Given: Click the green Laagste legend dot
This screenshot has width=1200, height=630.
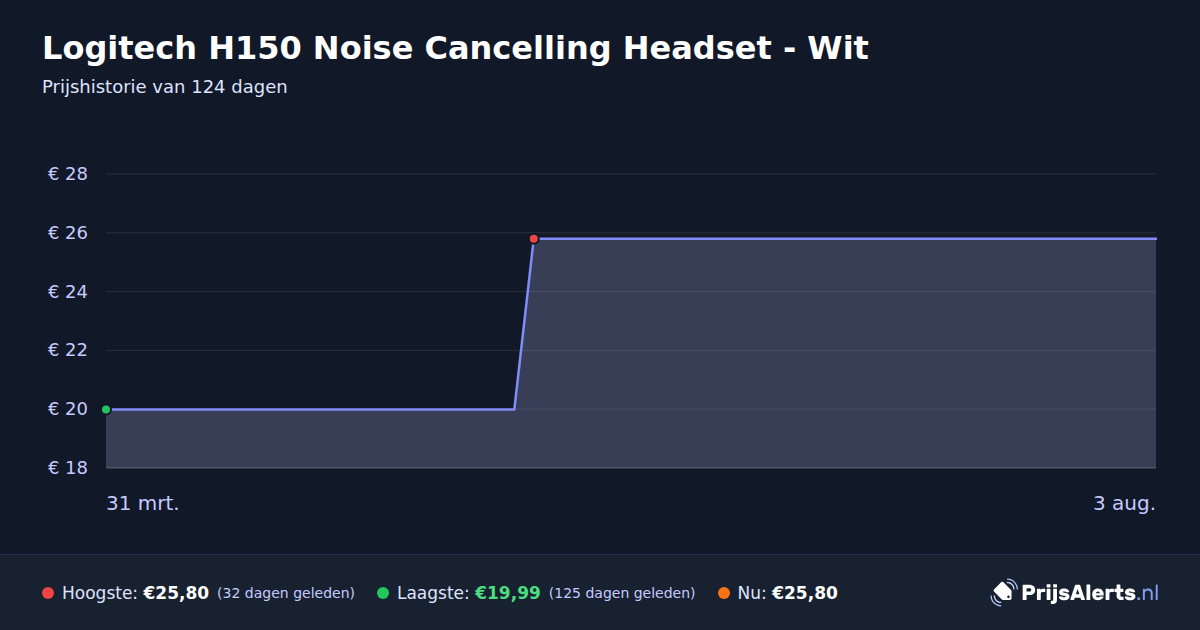Looking at the screenshot, I should pyautogui.click(x=383, y=593).
